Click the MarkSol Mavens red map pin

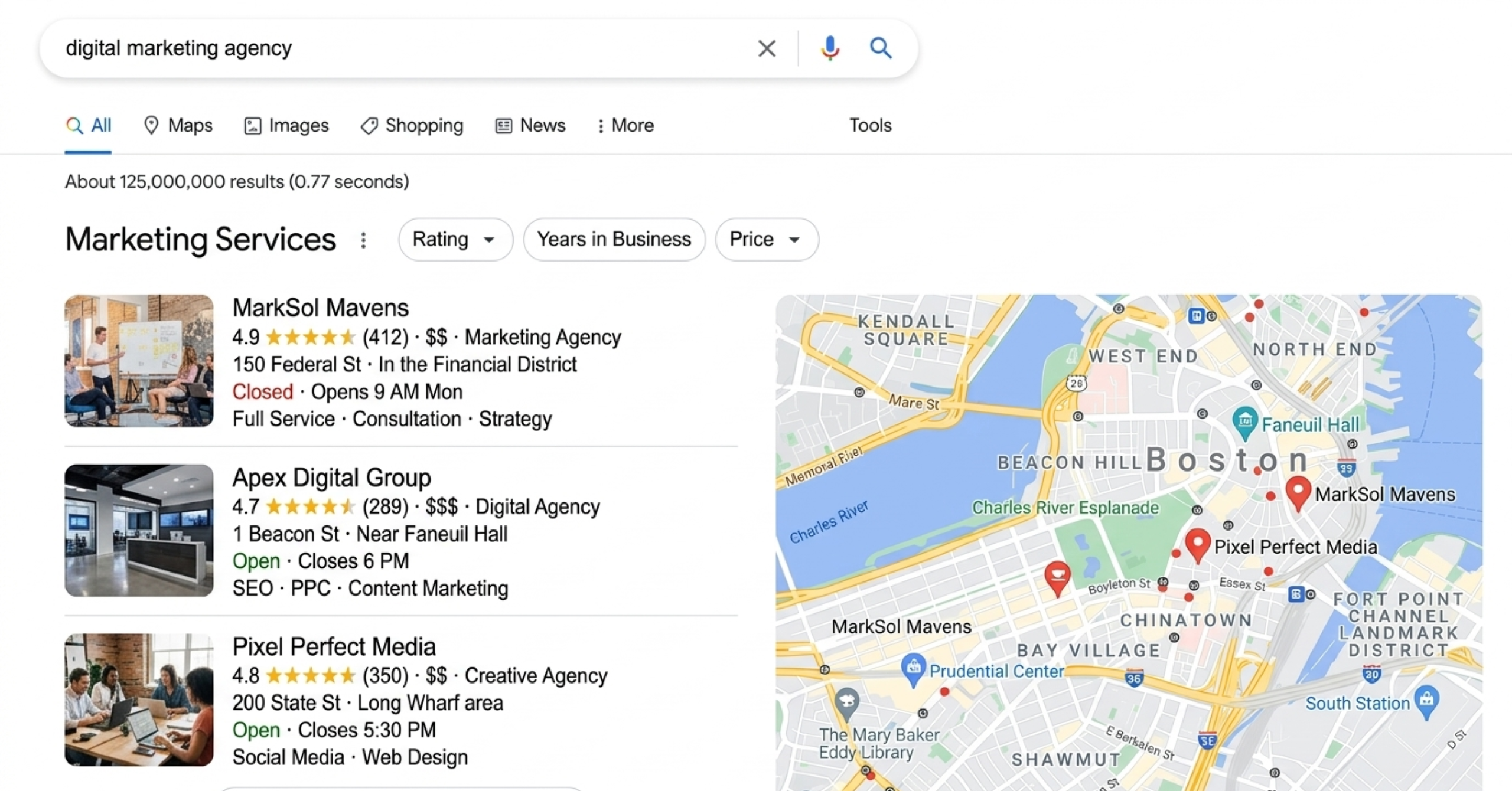(x=1298, y=493)
